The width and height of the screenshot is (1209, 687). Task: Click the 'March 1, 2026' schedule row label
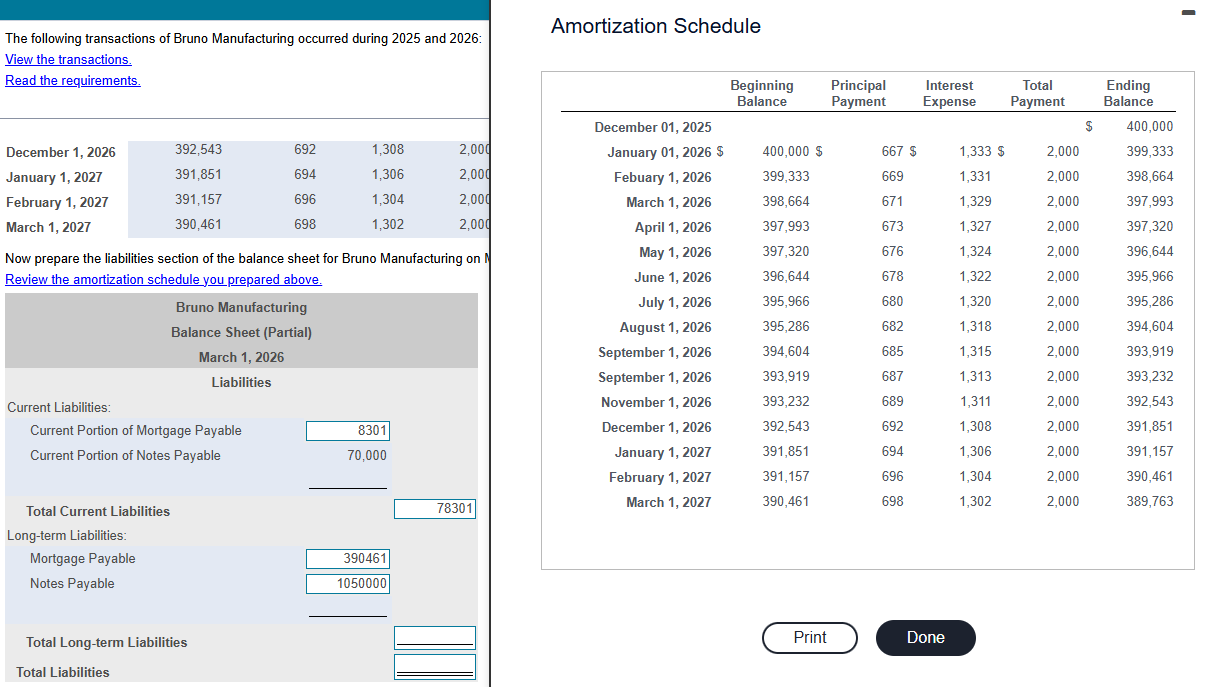click(669, 202)
